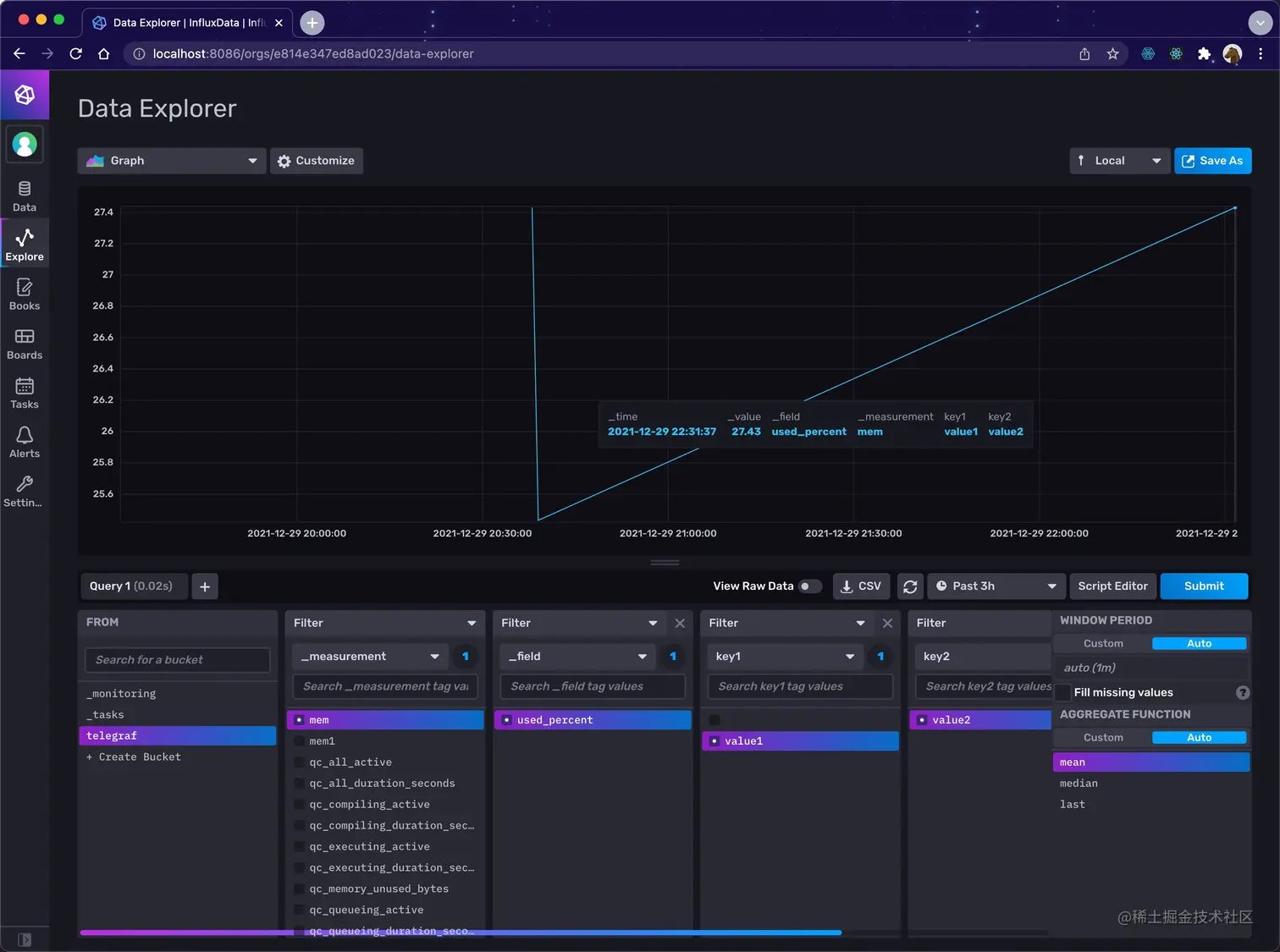Reload the browser page
Viewport: 1280px width, 952px height.
pos(75,53)
